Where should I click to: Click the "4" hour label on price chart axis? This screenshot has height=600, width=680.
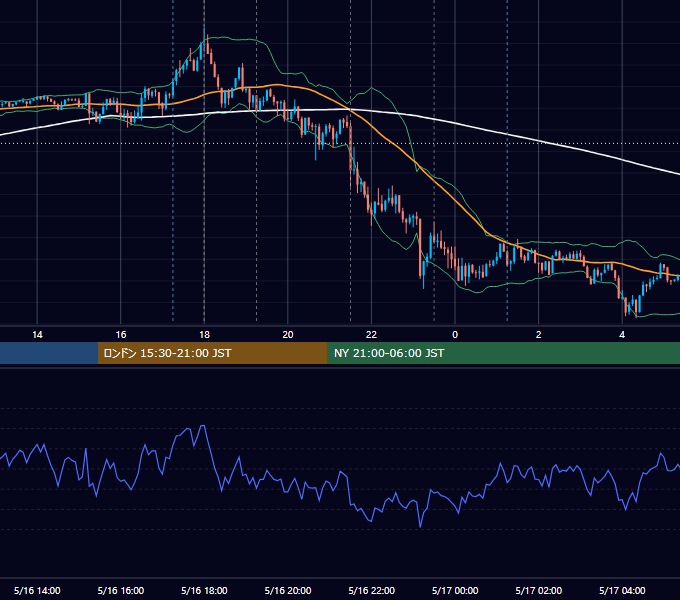[x=622, y=335]
